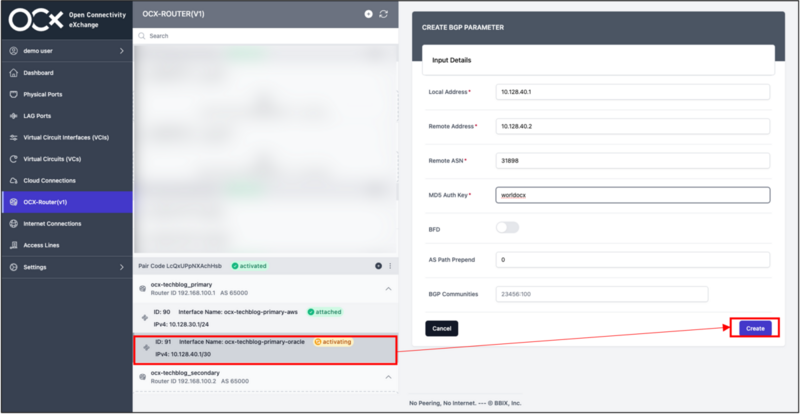
Task: Click the AS Path Prepend field
Action: (x=633, y=259)
